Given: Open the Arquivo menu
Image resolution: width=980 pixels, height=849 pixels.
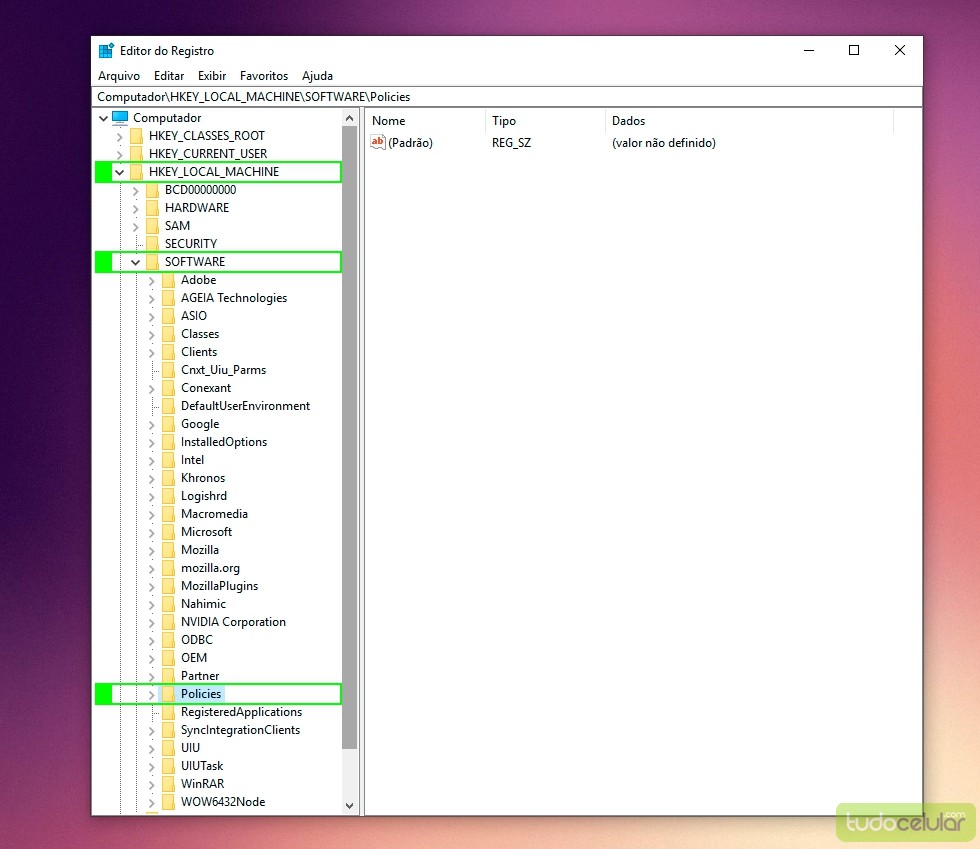Looking at the screenshot, I should point(119,76).
